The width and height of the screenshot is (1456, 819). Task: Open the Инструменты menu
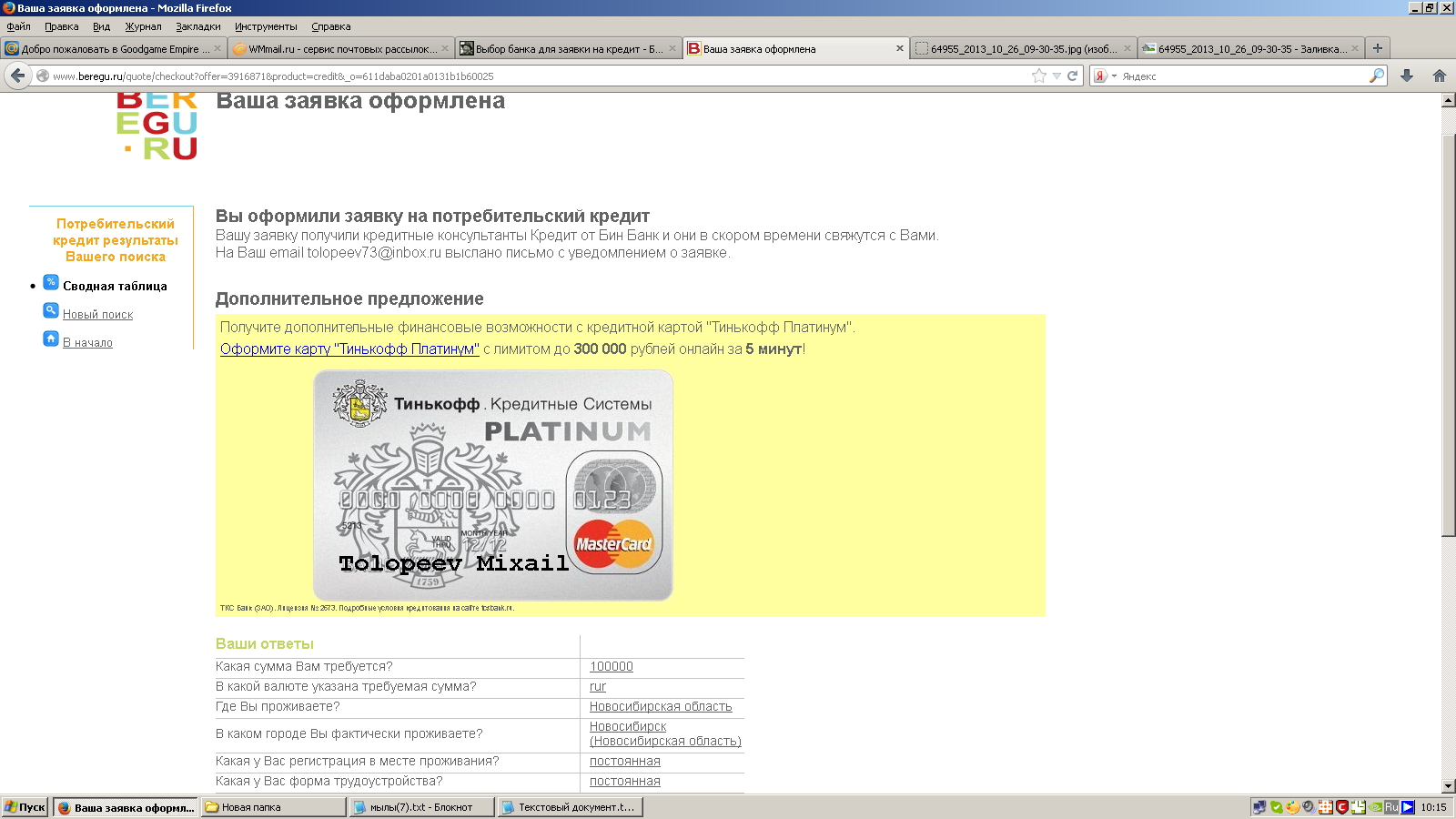pos(266,26)
